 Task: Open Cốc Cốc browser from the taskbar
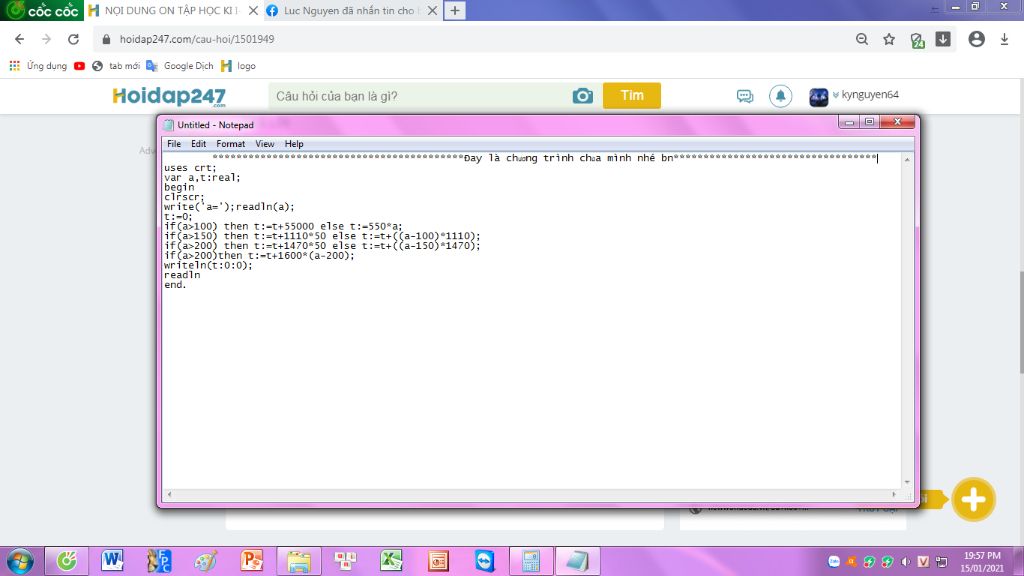coord(67,561)
